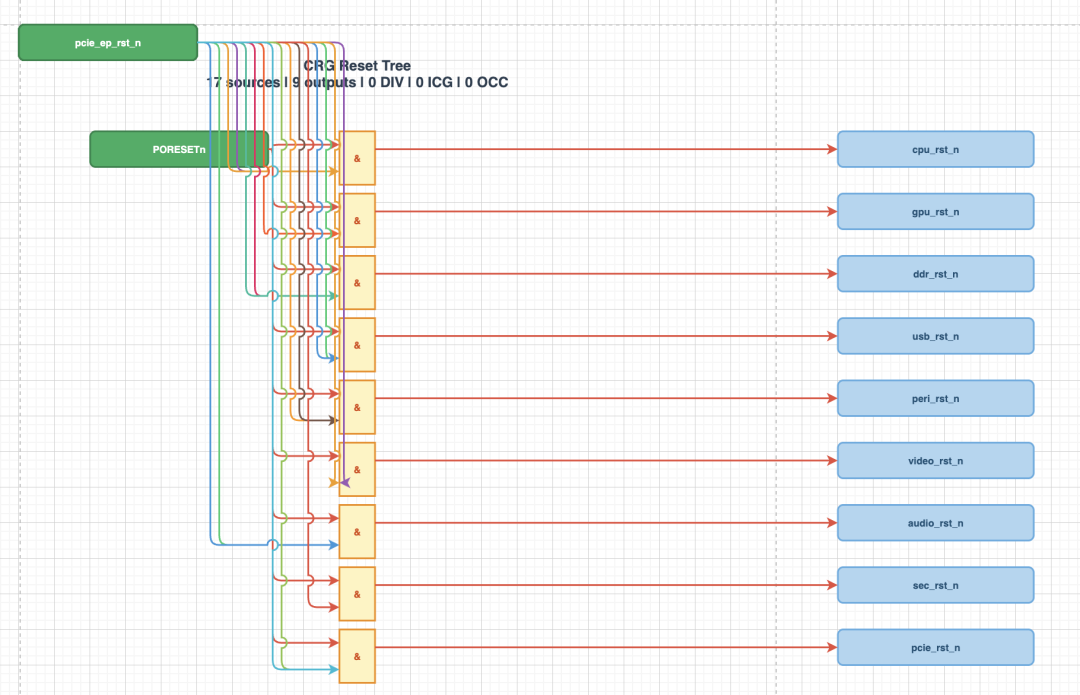1080x695 pixels.
Task: Select the AND gate driving audio_rst_n
Action: 357,532
